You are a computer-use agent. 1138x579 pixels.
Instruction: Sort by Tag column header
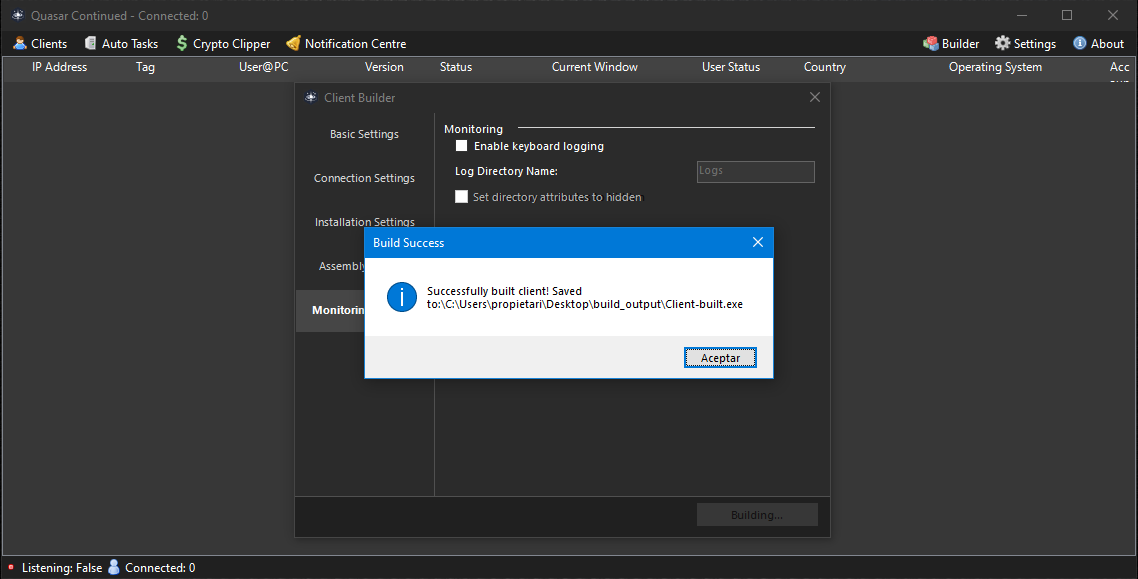click(145, 67)
